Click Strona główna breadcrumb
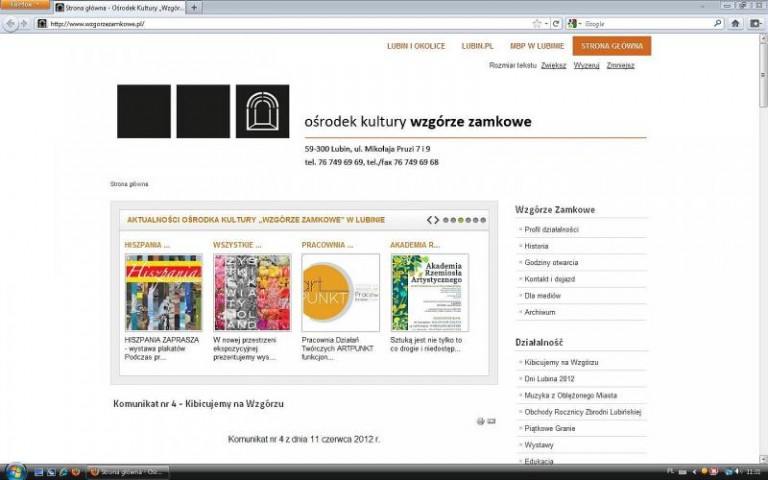The image size is (768, 480). pos(129,184)
